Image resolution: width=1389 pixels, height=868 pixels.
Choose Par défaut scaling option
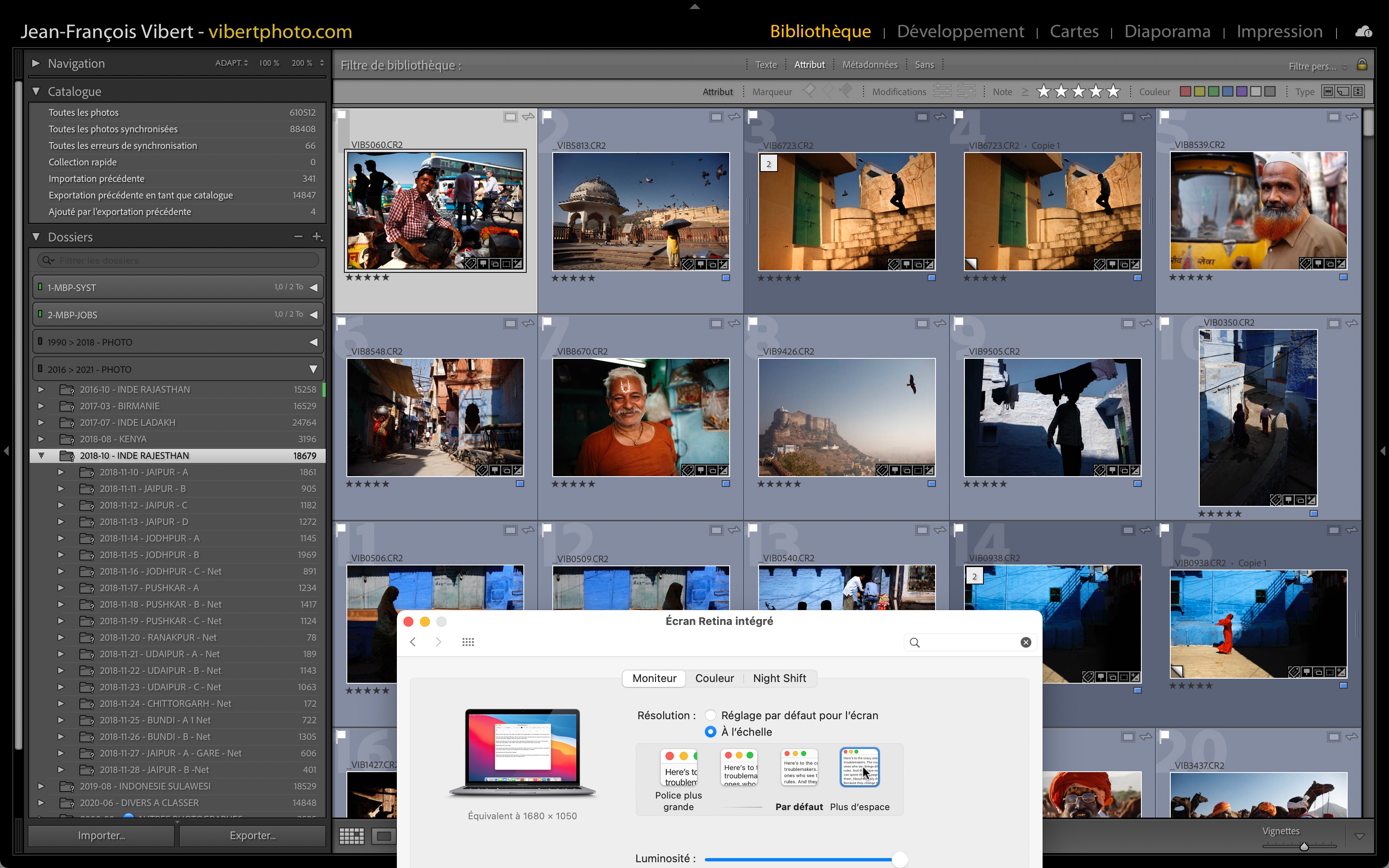coord(800,768)
